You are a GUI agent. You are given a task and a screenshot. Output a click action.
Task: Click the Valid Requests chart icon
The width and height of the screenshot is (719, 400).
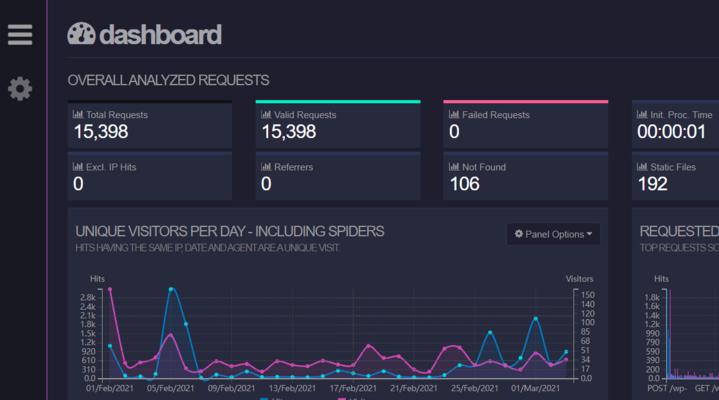(266, 115)
